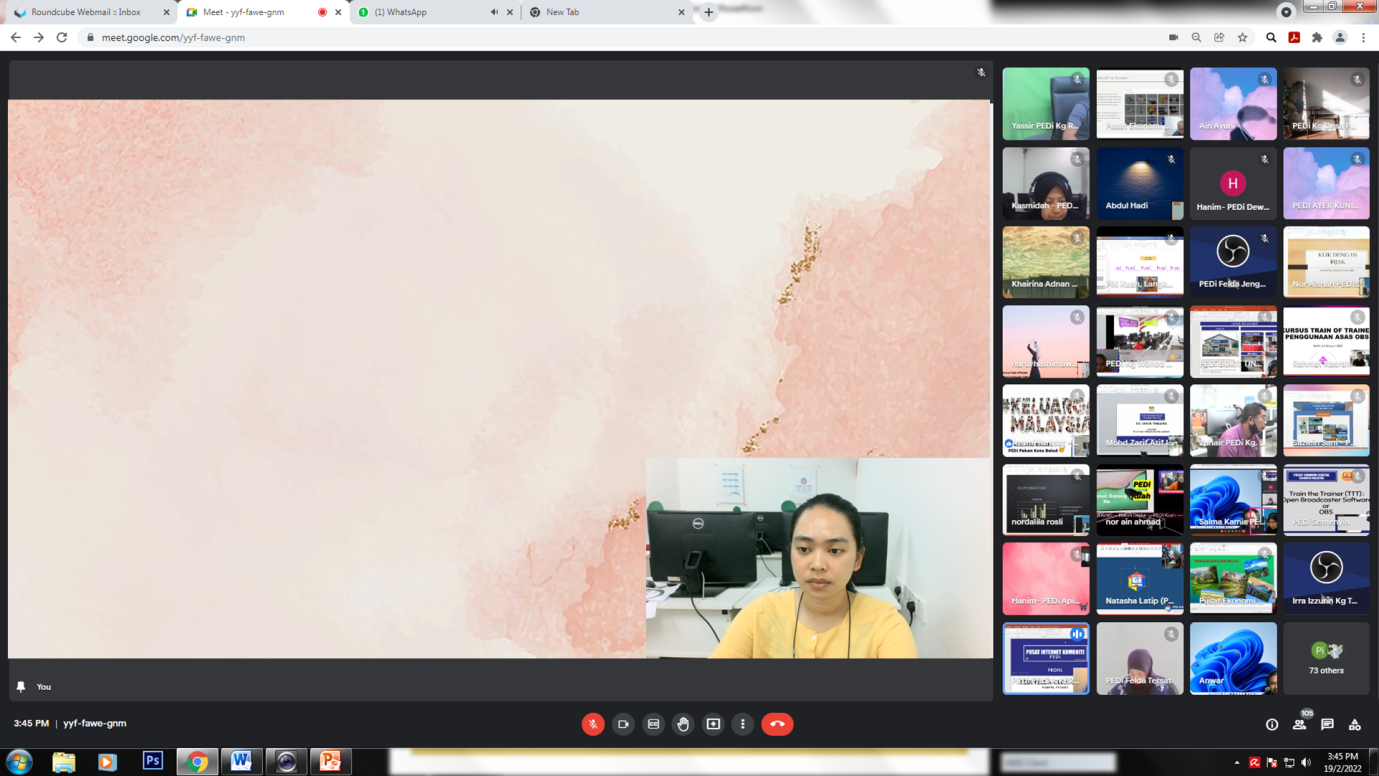Viewport: 1379px width, 776px height.
Task: Open the three-dot more options menu in Meet
Action: point(742,724)
